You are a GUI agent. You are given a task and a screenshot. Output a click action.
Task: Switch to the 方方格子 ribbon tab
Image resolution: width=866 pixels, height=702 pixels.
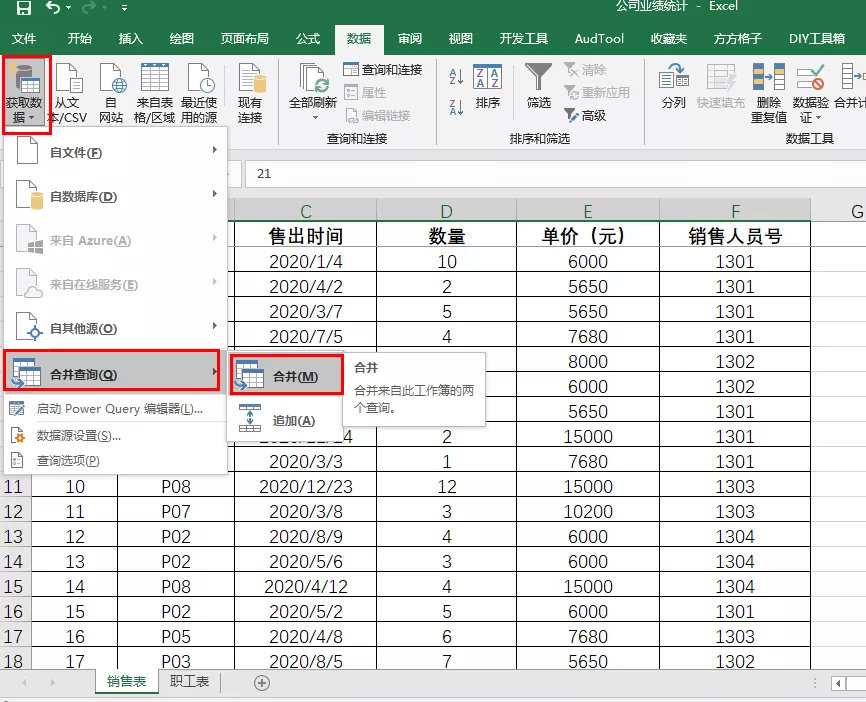737,39
